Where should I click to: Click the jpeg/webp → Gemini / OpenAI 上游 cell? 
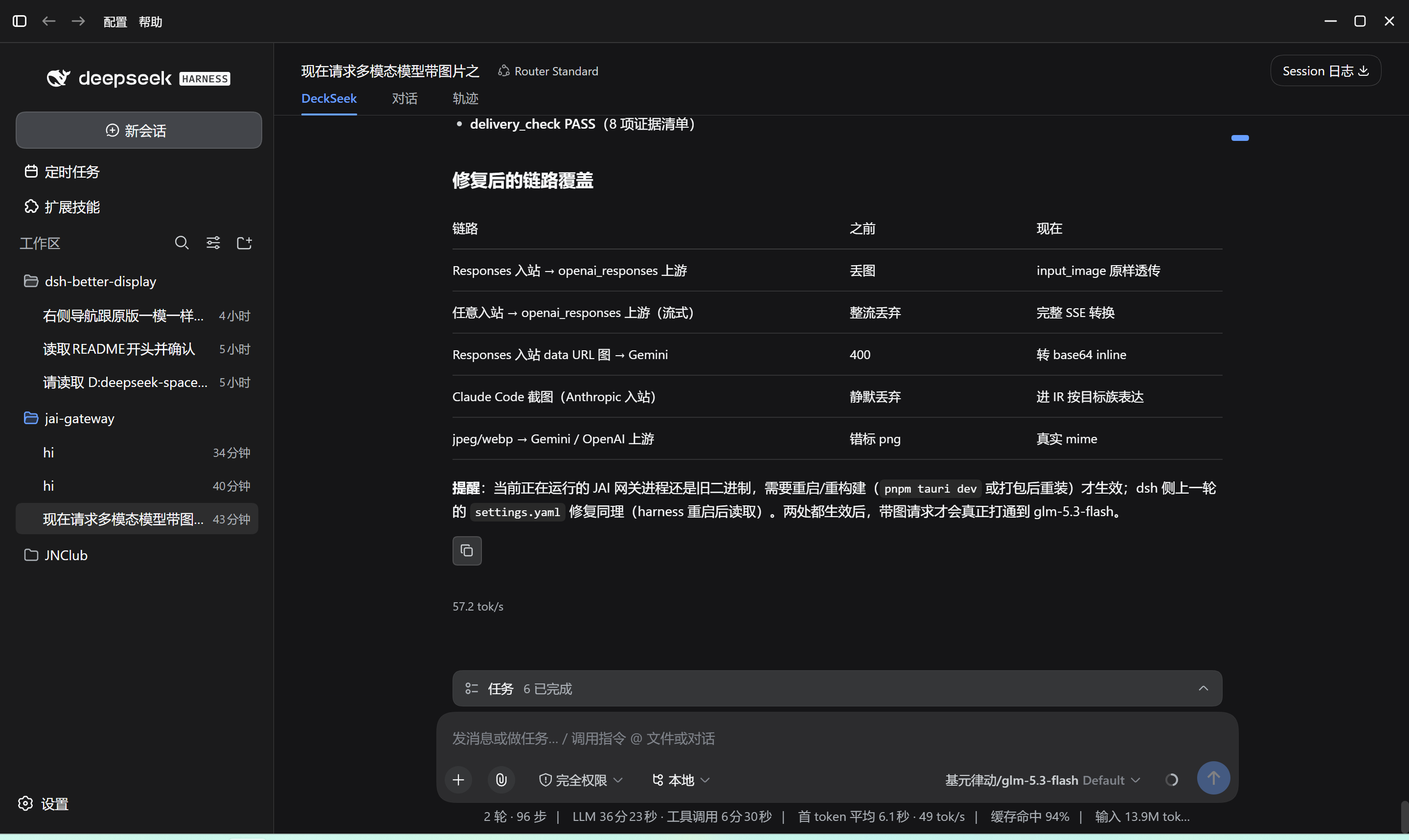point(553,439)
